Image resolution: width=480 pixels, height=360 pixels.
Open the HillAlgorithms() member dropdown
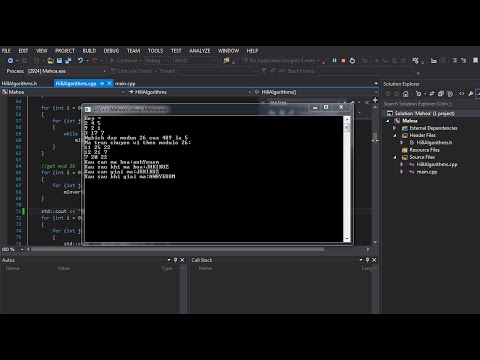376,92
